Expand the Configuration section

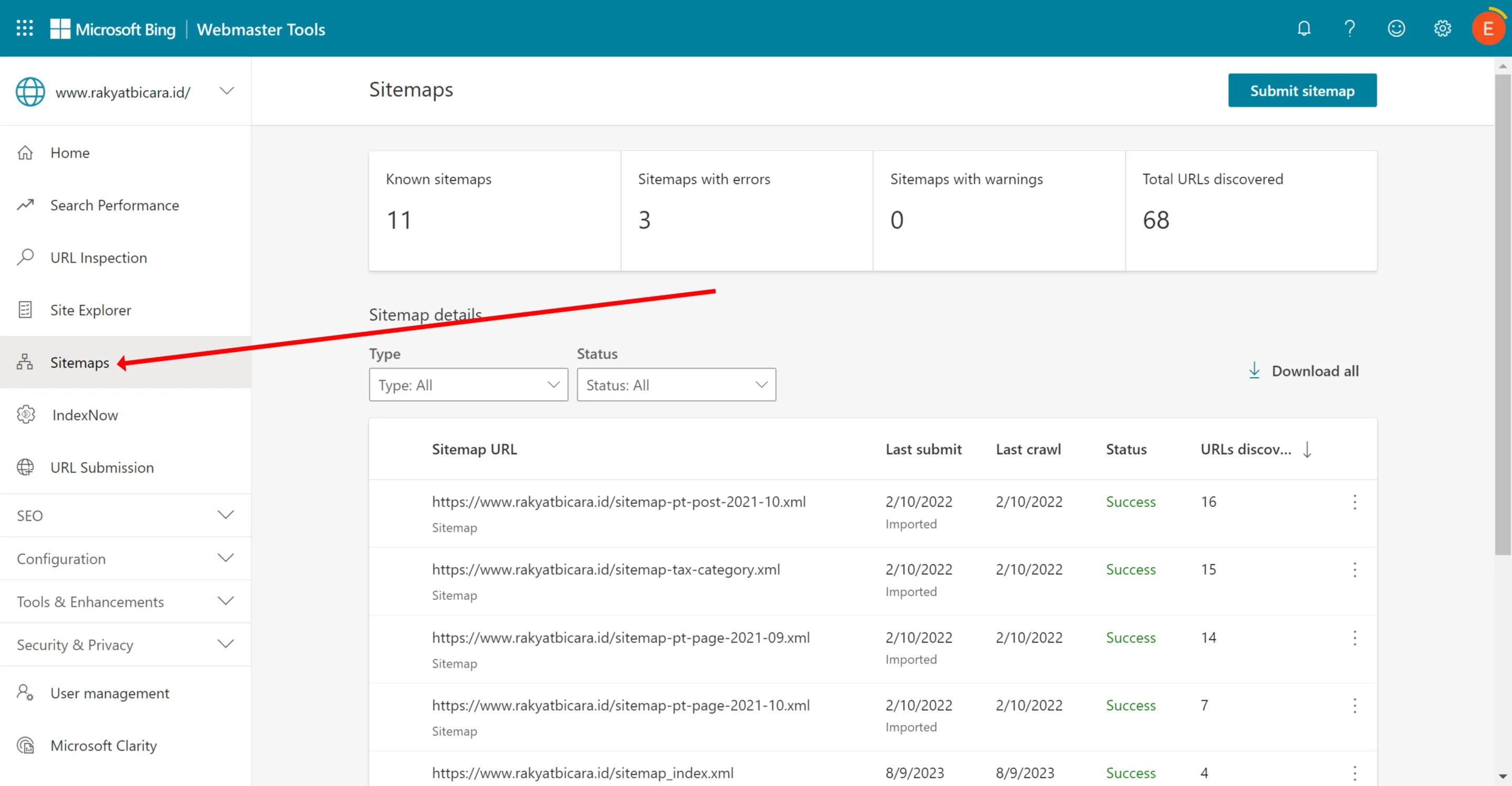tap(125, 558)
